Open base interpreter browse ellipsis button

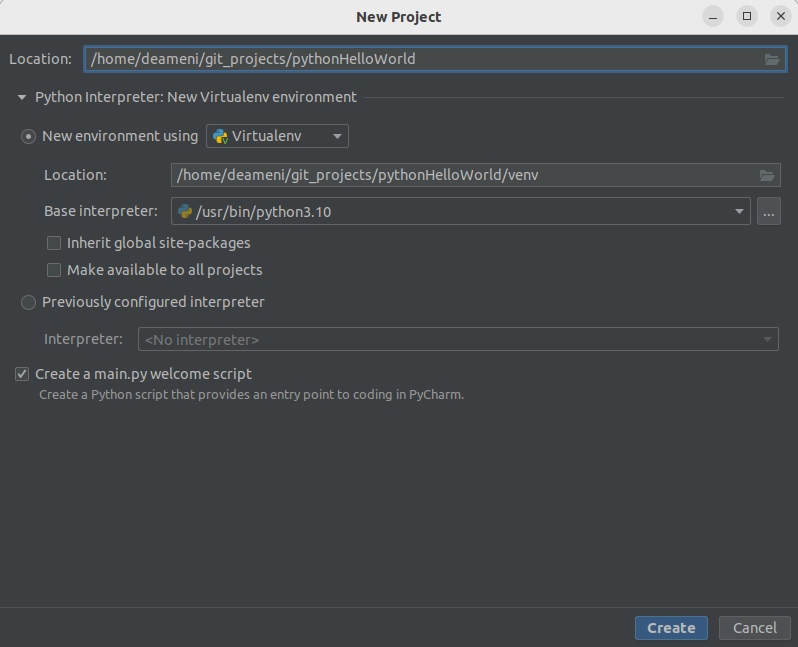pos(768,211)
